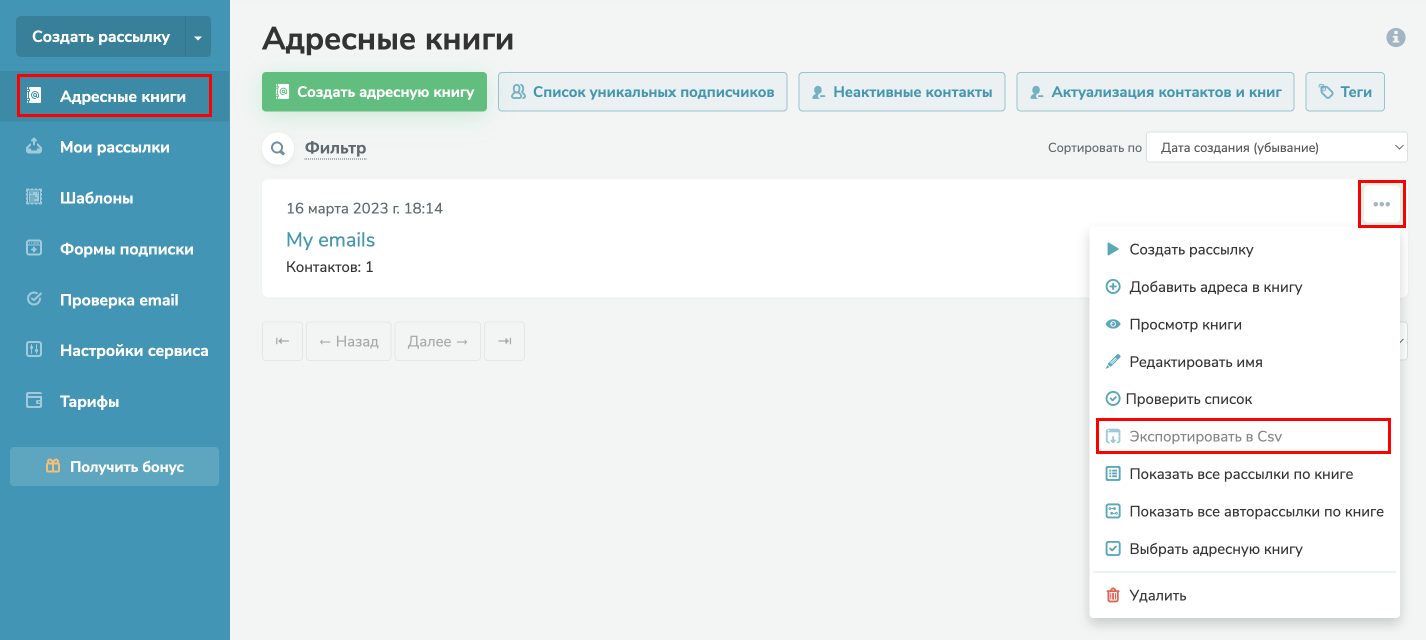Image resolution: width=1426 pixels, height=640 pixels.
Task: Open the Тарифы section icon
Action: pyautogui.click(x=34, y=400)
